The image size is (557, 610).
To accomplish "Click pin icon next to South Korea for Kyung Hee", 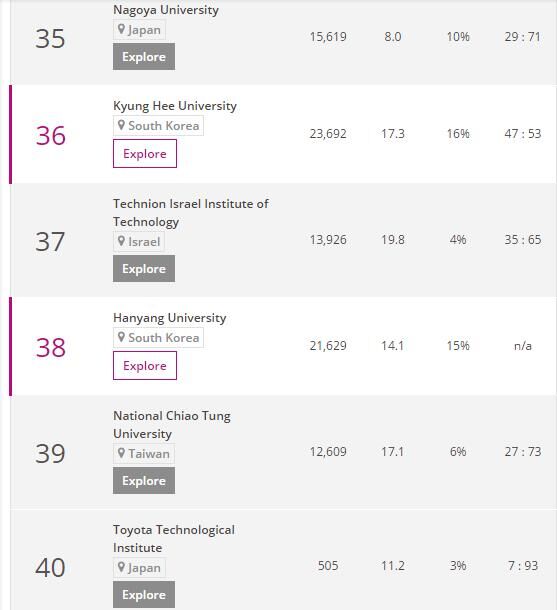I will [121, 125].
